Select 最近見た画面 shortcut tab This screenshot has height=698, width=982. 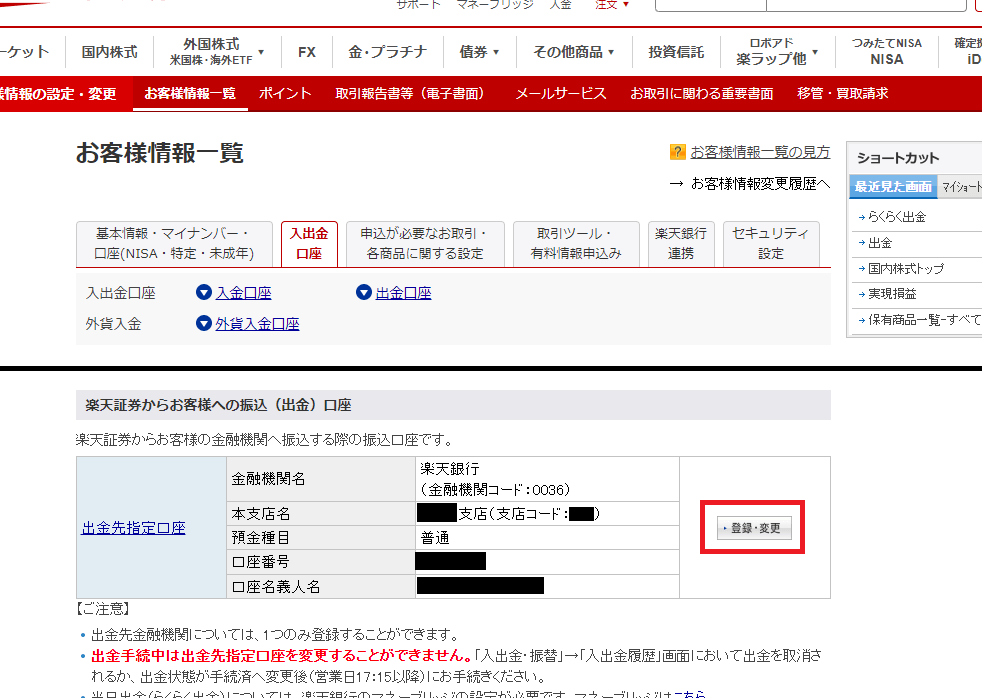click(893, 187)
